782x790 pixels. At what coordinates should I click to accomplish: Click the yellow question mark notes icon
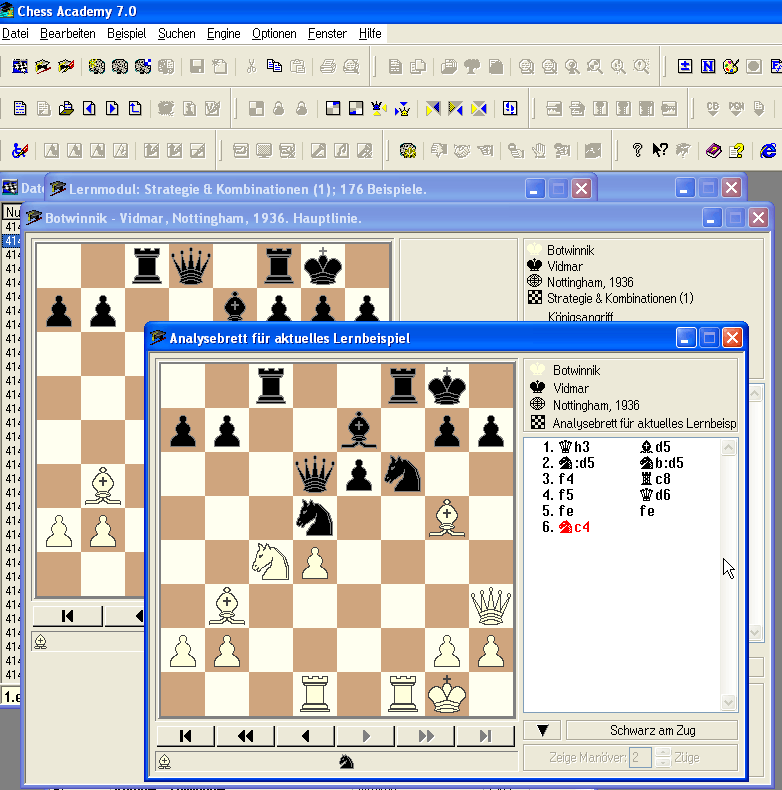(x=737, y=150)
